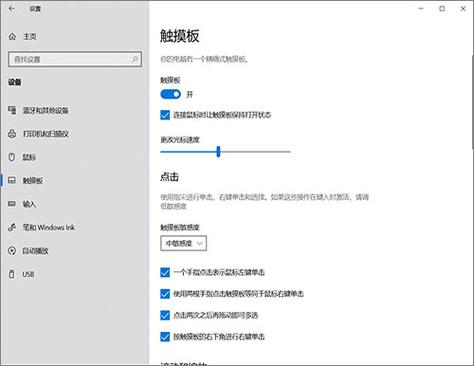Uncheck keep touchpad on when mouse connected
Screen dimensions: 474x366
165,115
